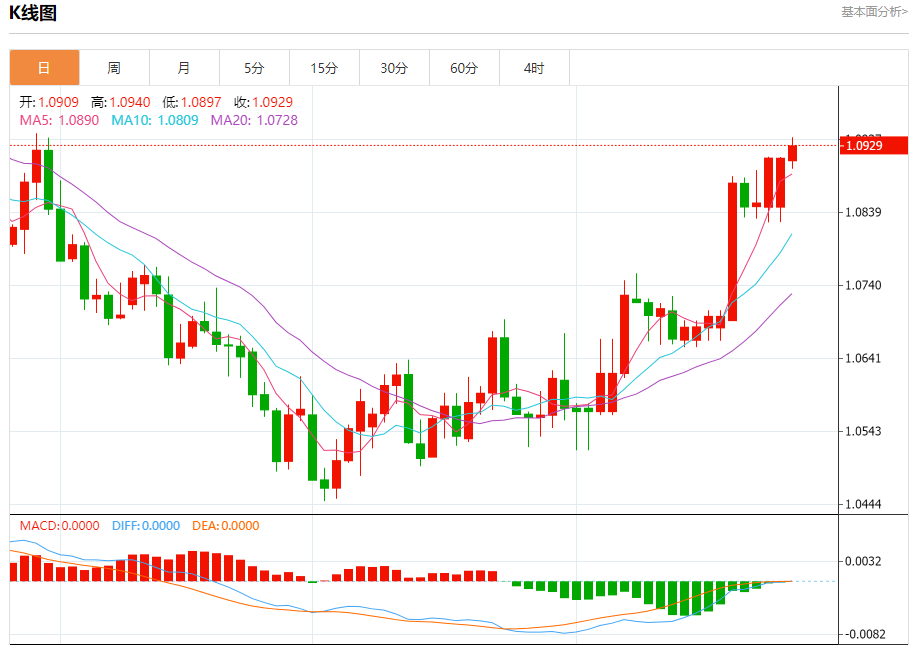Open the 15分 interval tab
912x645 pixels.
(325, 68)
